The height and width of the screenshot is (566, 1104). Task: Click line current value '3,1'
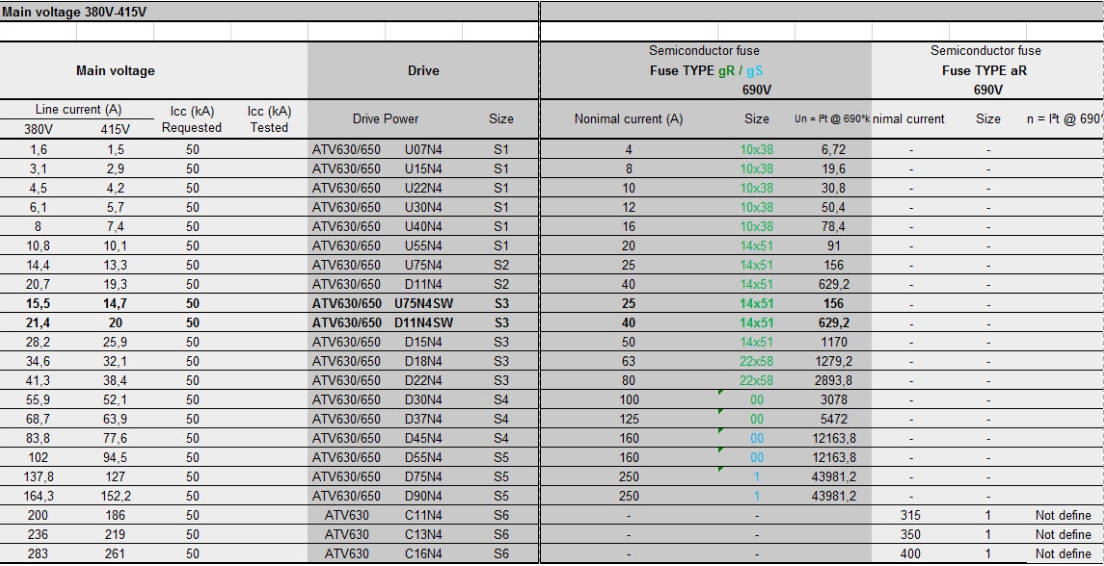(x=38, y=169)
